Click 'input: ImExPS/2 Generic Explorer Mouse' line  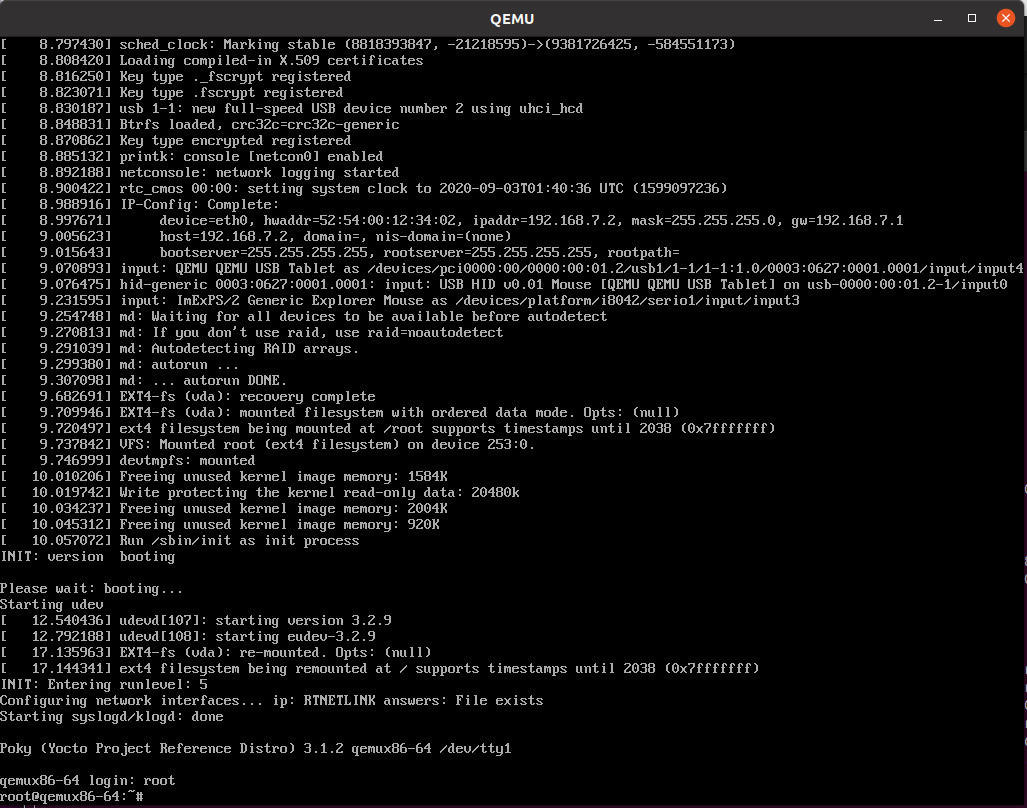coord(400,301)
